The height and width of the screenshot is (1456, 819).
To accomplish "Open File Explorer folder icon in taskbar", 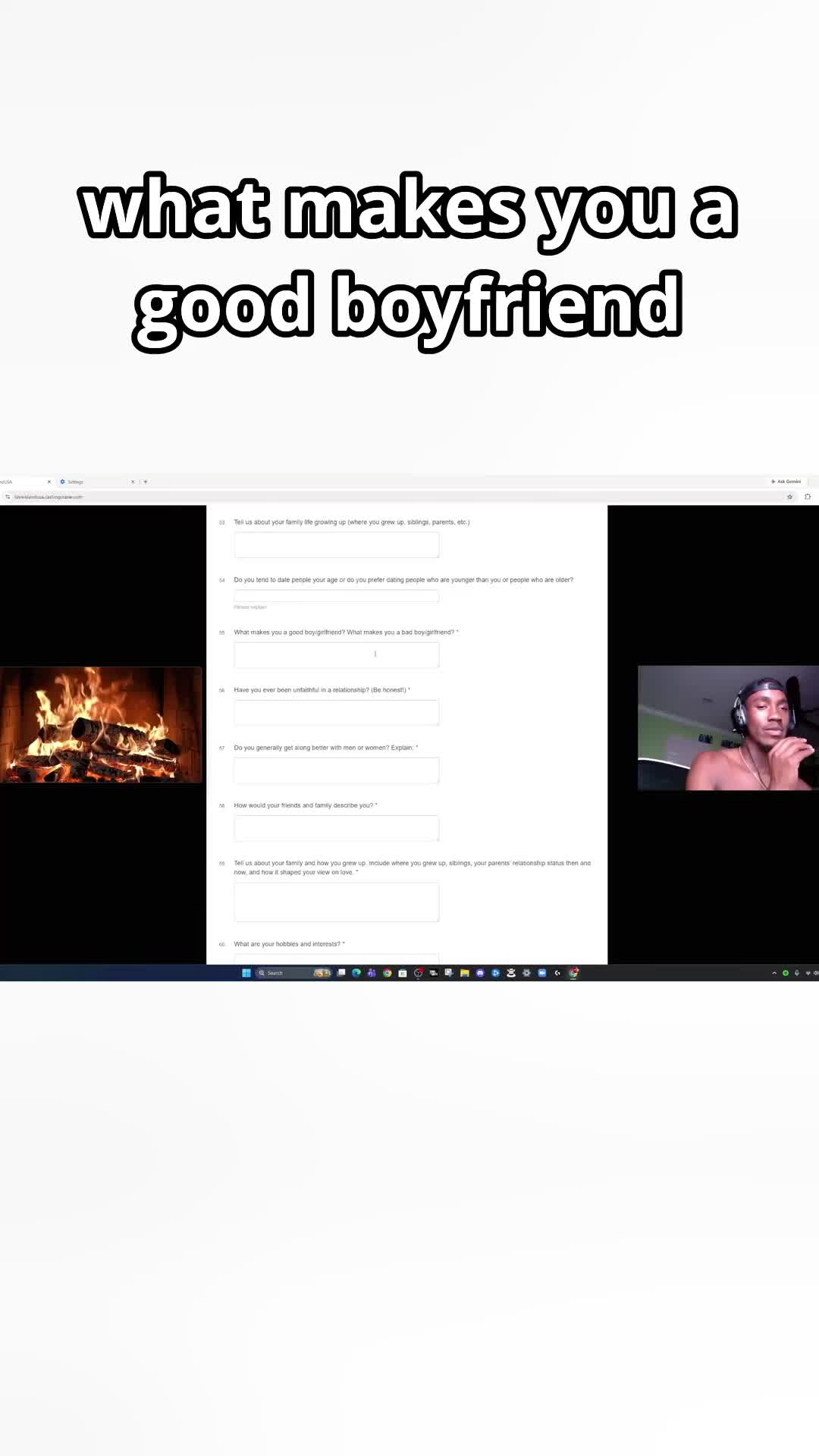I will click(x=465, y=973).
